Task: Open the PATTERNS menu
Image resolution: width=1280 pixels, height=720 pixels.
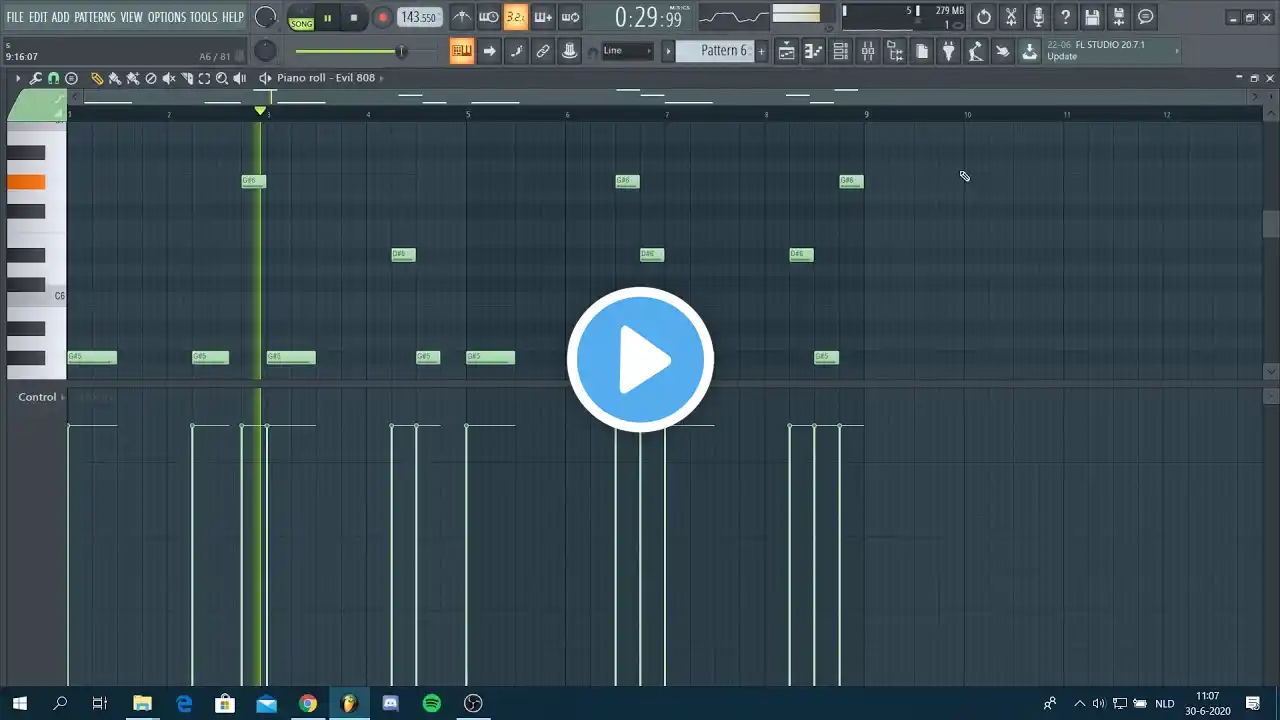Action: coord(95,17)
